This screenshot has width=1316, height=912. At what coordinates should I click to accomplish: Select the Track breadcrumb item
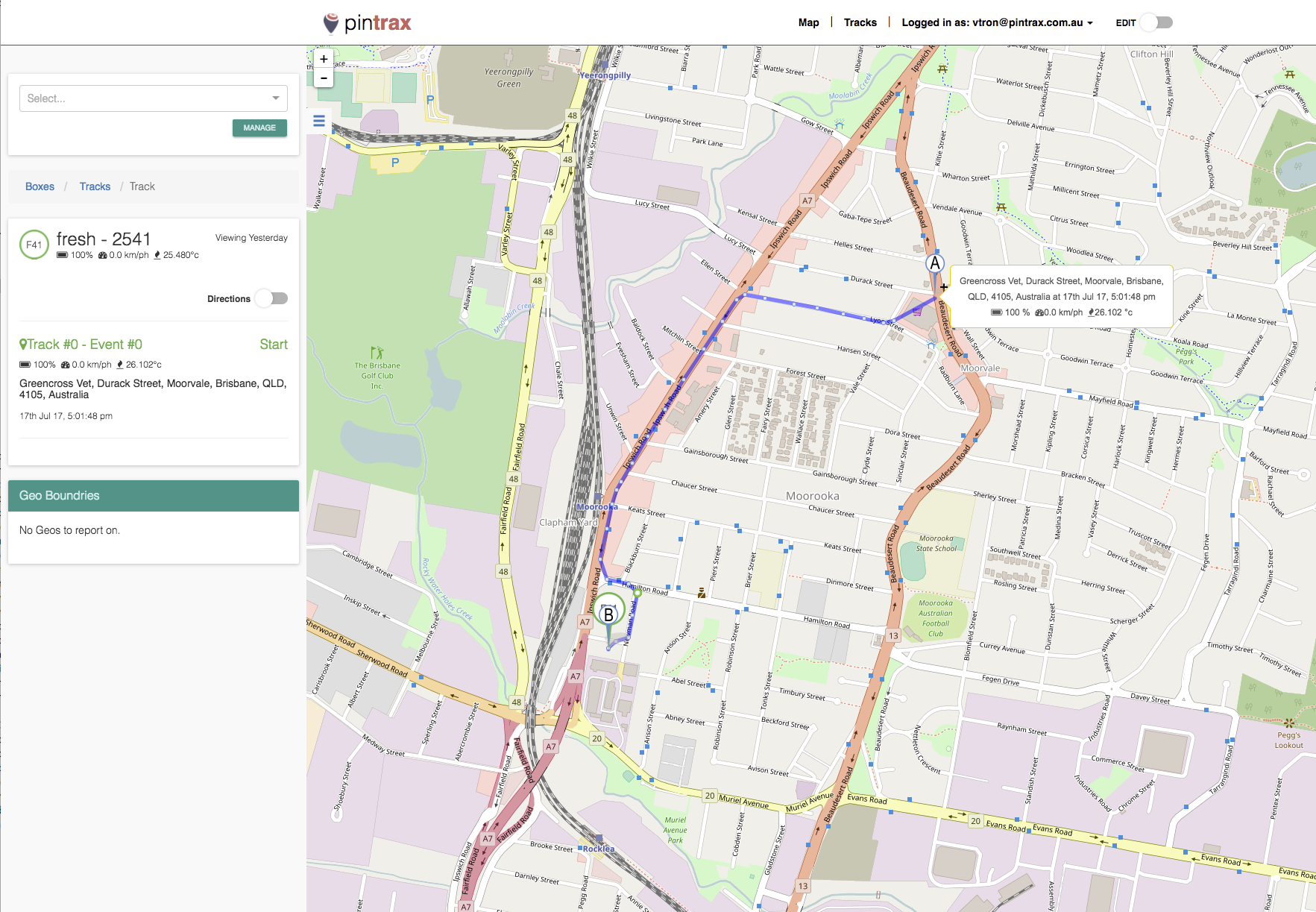pyautogui.click(x=142, y=186)
